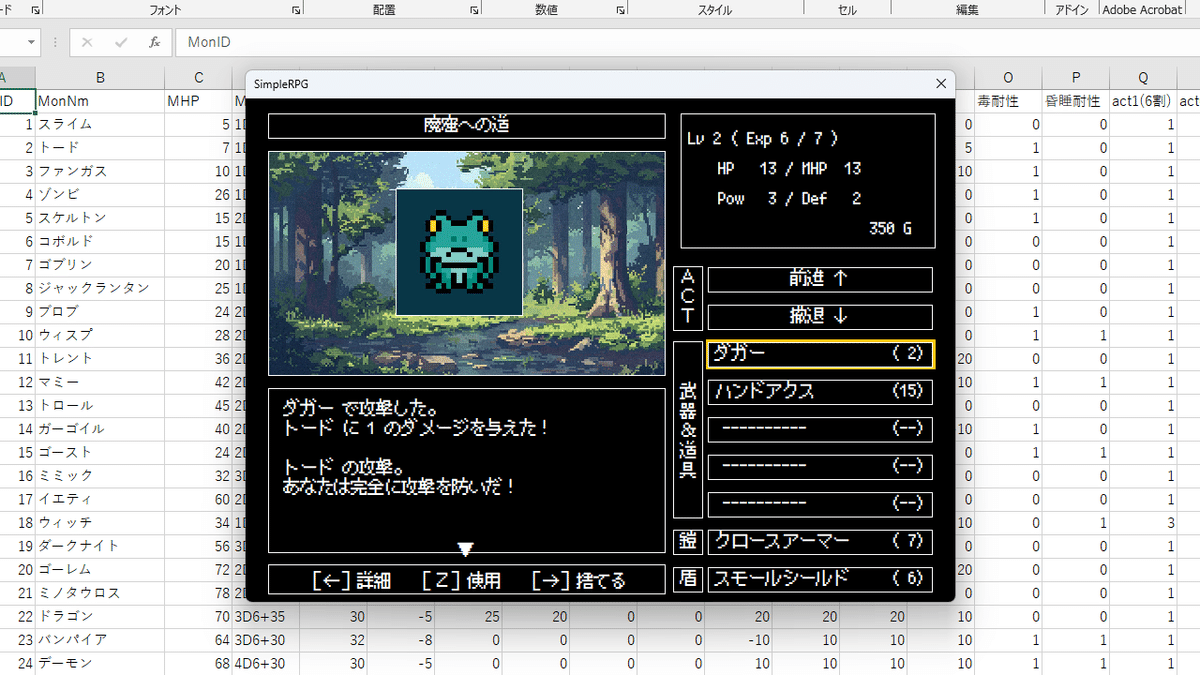Select the MonNm header cell
The width and height of the screenshot is (1200, 675).
(100, 101)
